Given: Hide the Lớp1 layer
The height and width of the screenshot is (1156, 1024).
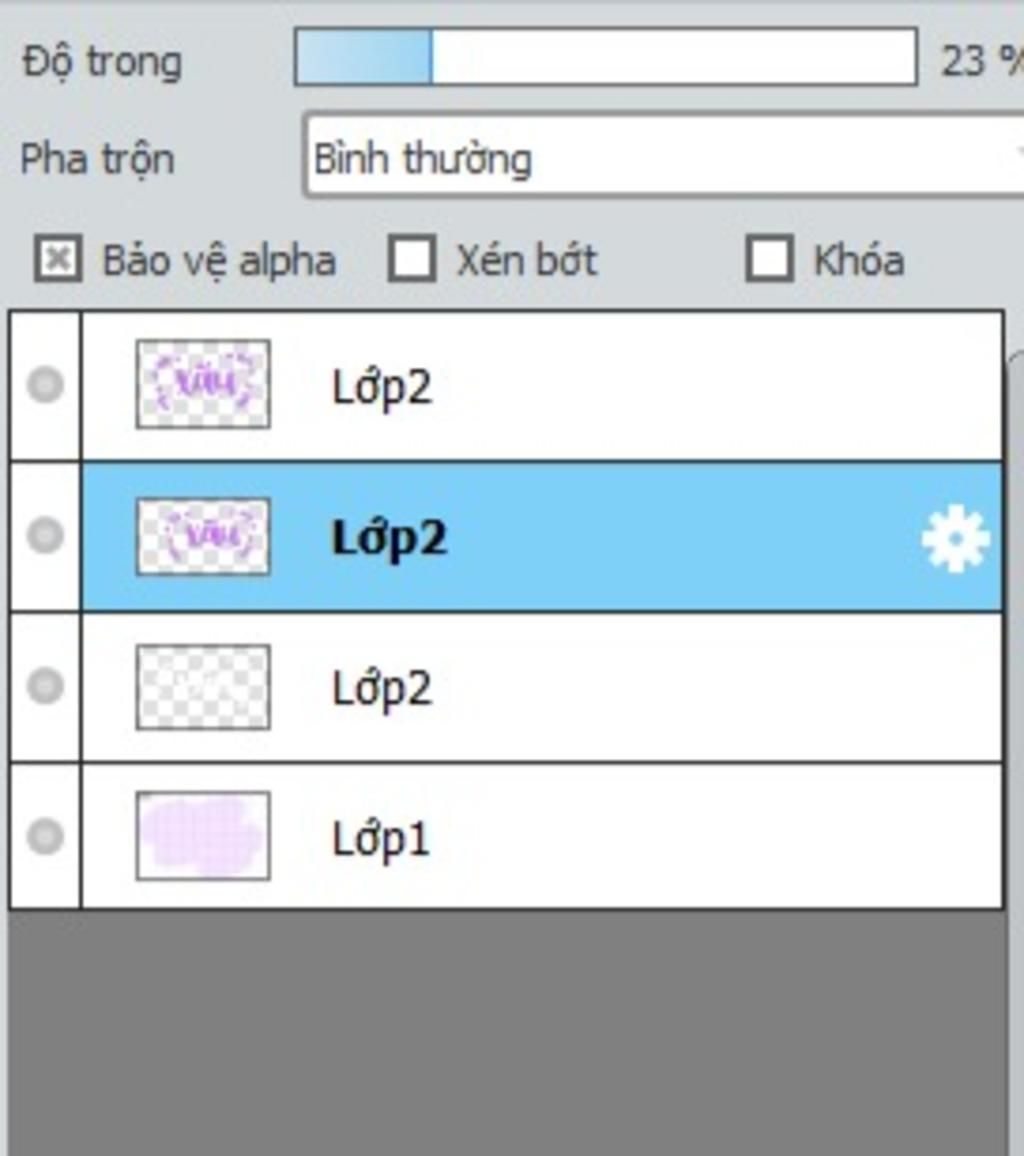Looking at the screenshot, I should click(45, 836).
